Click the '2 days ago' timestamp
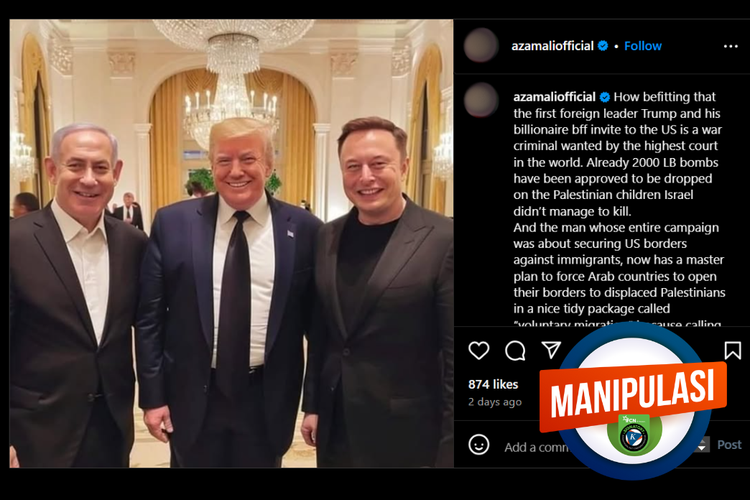 [x=495, y=402]
